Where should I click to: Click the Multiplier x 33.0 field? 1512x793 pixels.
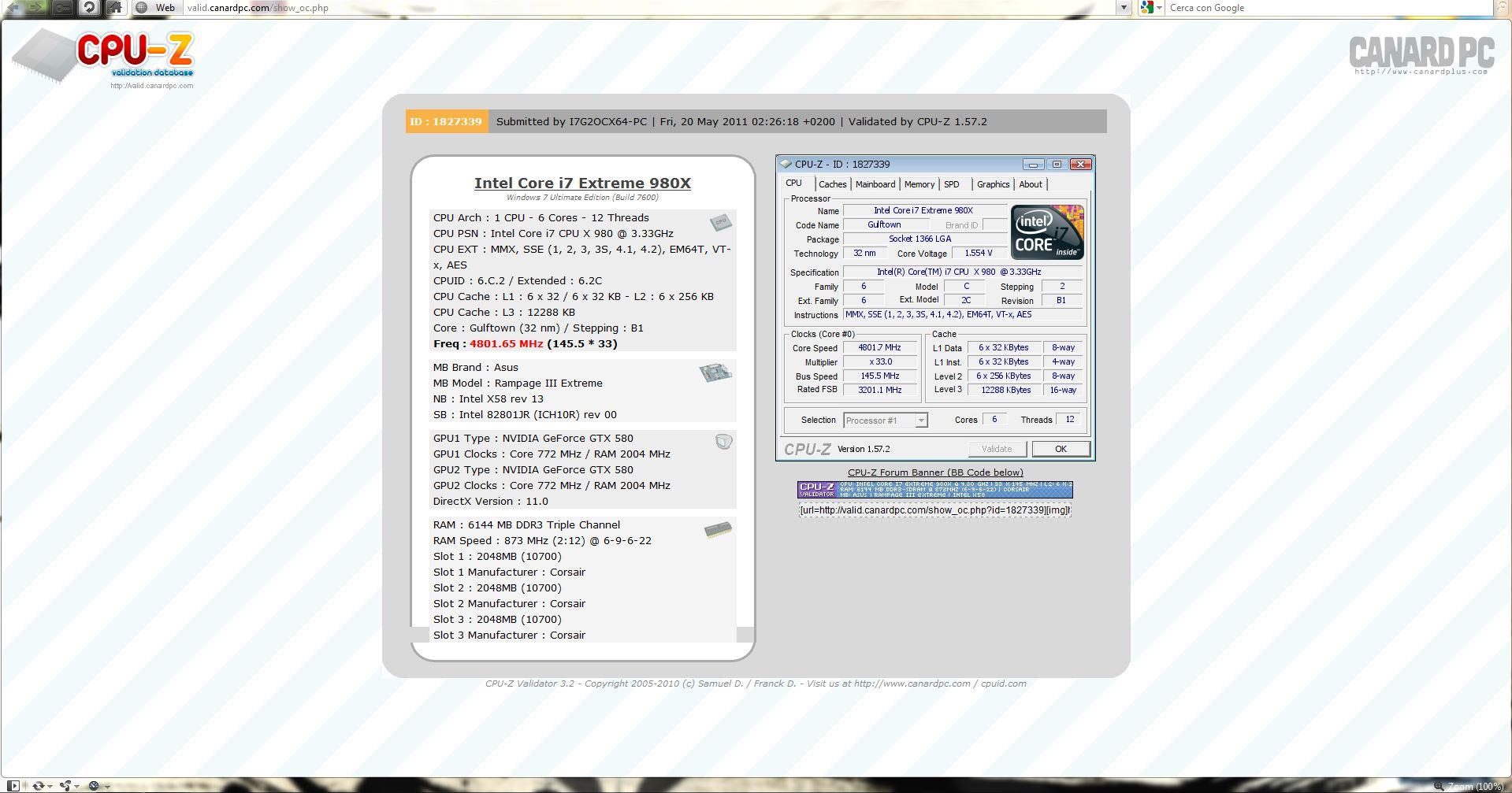[880, 362]
